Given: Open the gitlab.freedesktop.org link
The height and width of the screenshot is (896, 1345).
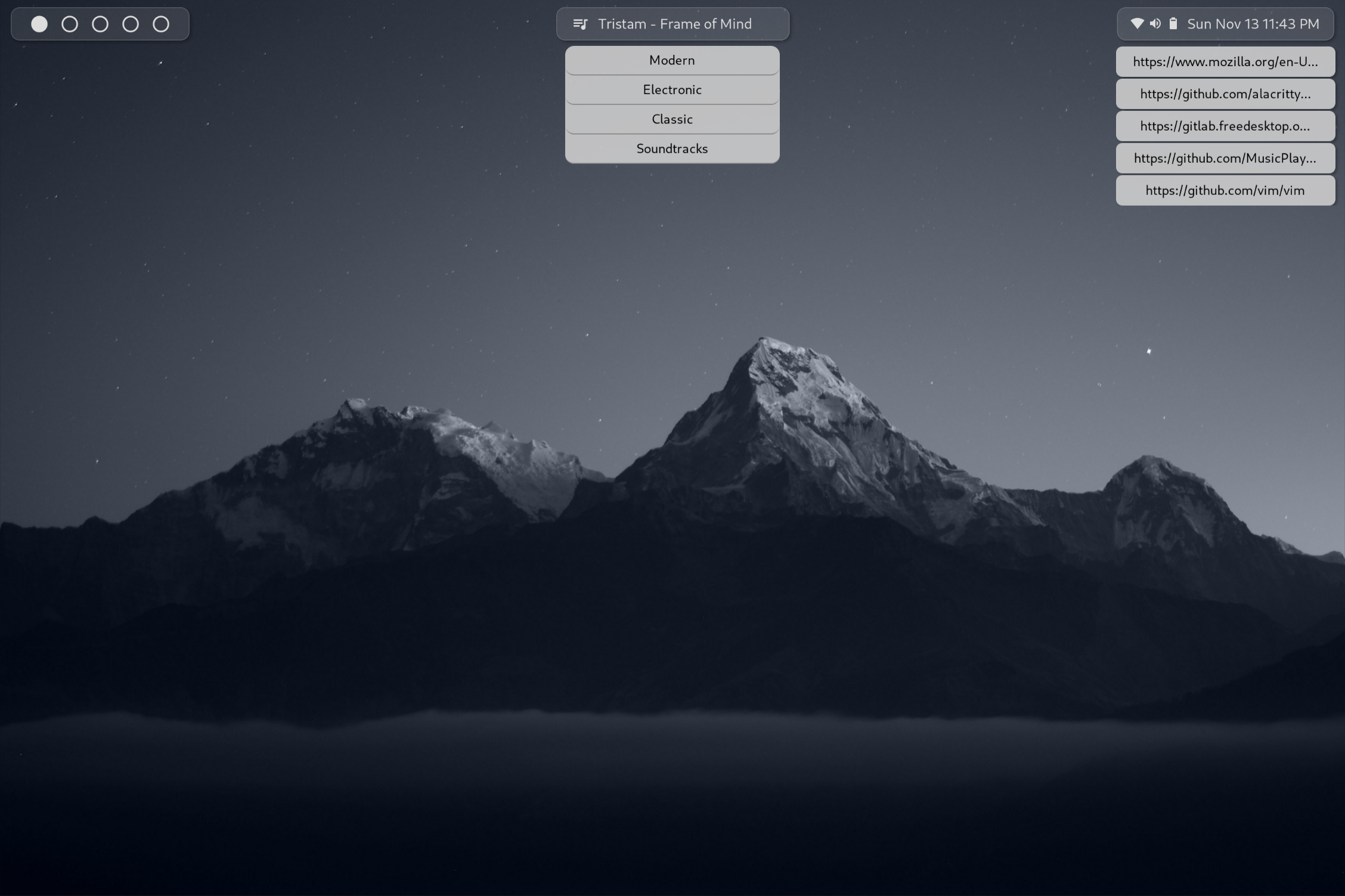Looking at the screenshot, I should coord(1225,126).
